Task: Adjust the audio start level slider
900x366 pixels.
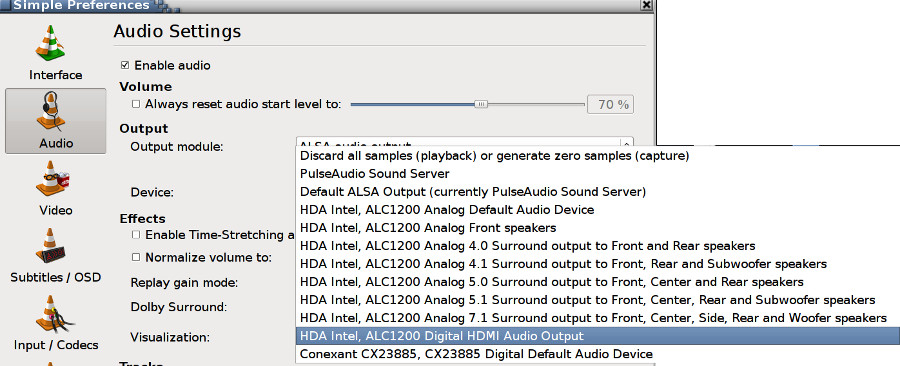Action: pyautogui.click(x=481, y=104)
